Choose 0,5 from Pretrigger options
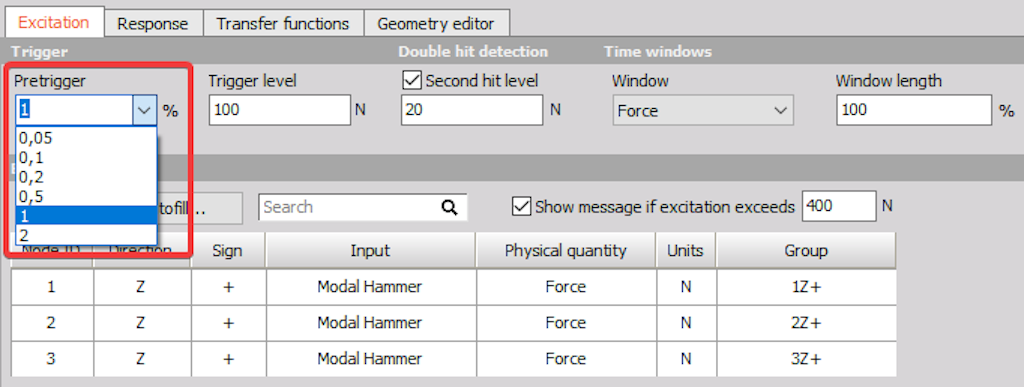The width and height of the screenshot is (1024, 387). pos(86,196)
